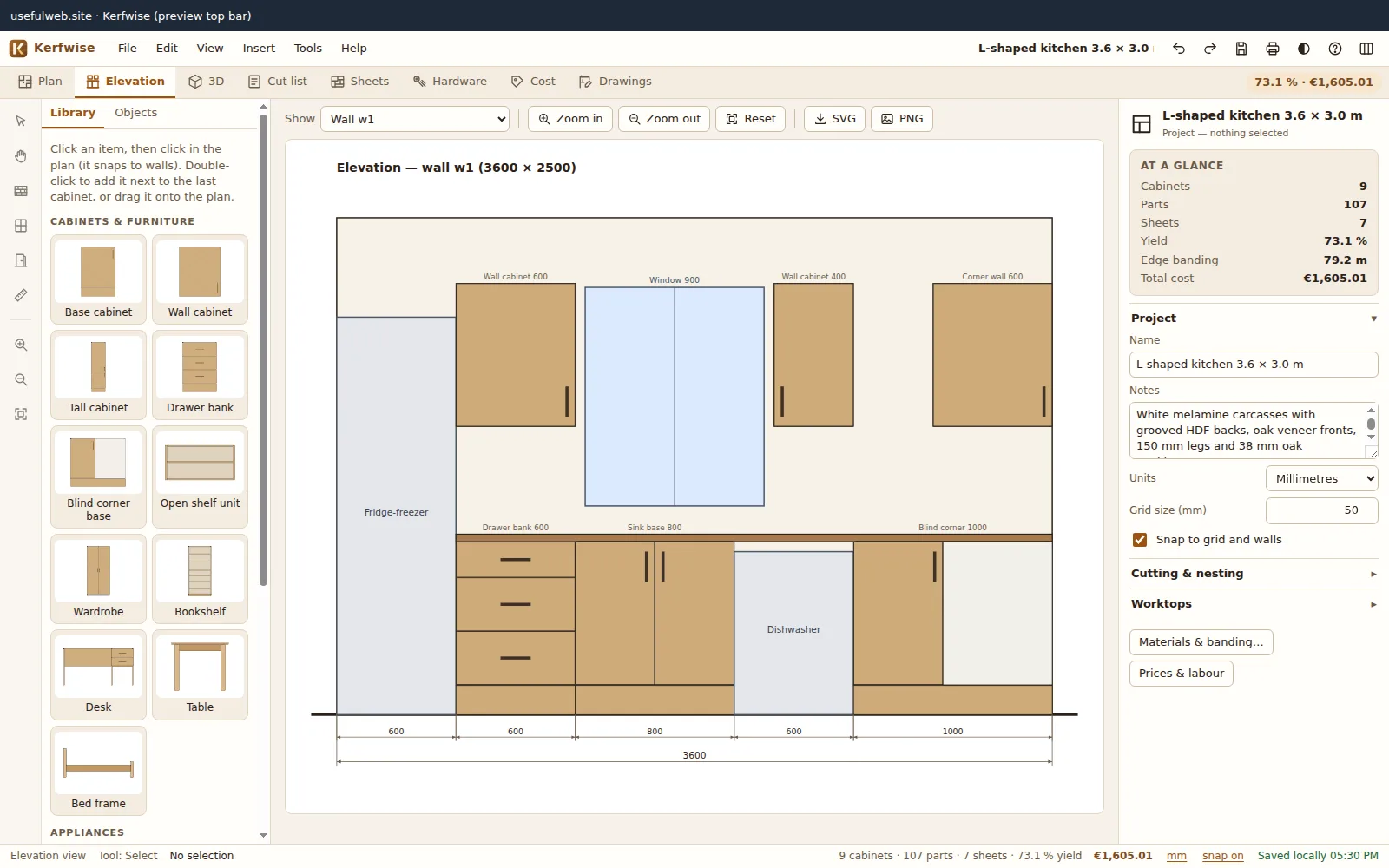Select the Bookshelf library item
This screenshot has height=868, width=1389.
200,579
